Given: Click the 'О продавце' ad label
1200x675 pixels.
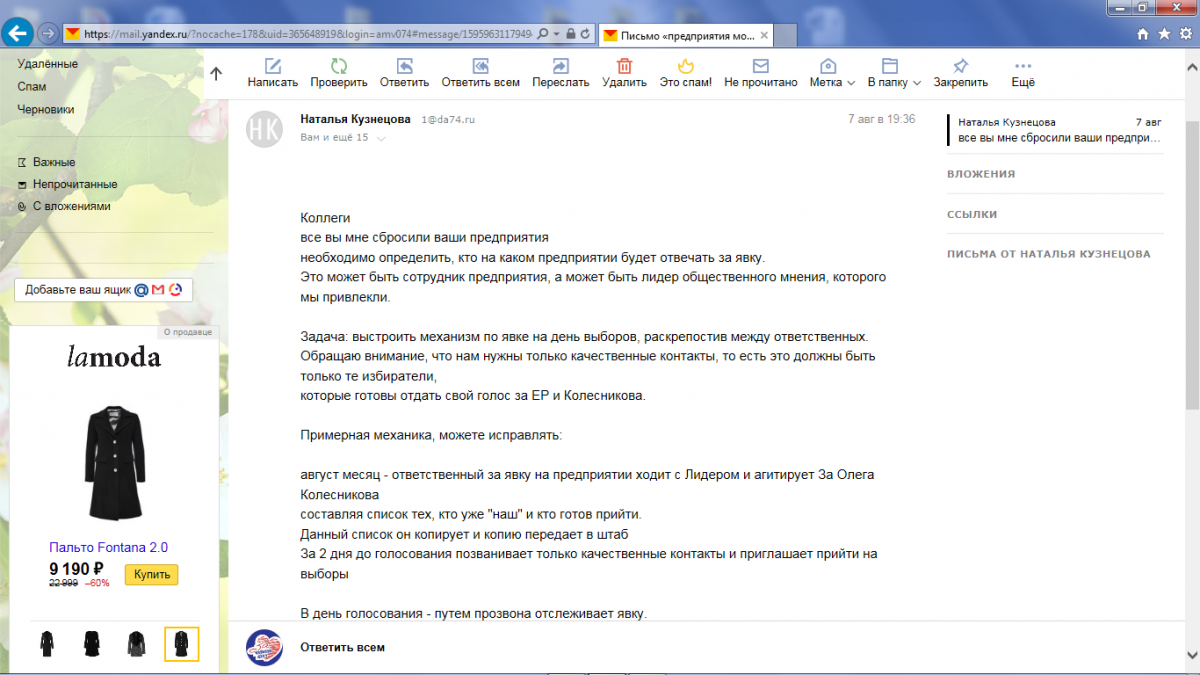Looking at the screenshot, I should 188,332.
